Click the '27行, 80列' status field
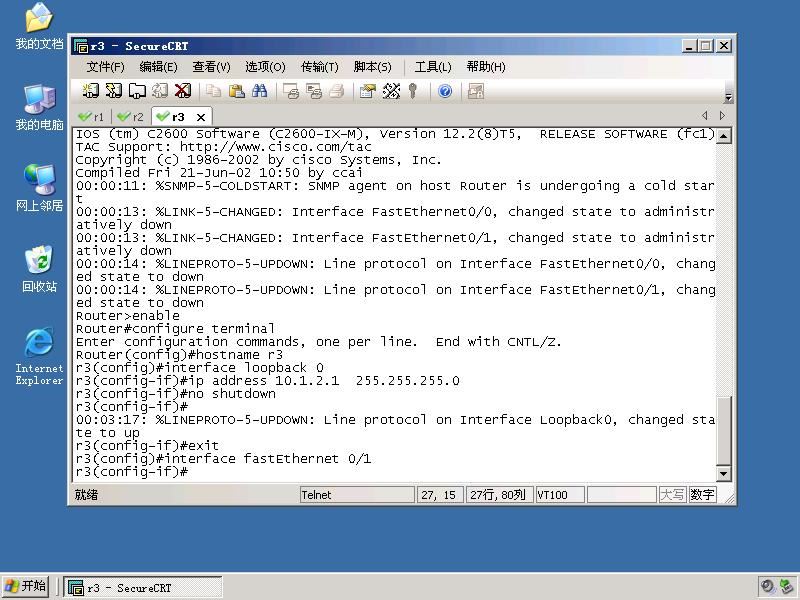800x600 pixels. (x=499, y=495)
